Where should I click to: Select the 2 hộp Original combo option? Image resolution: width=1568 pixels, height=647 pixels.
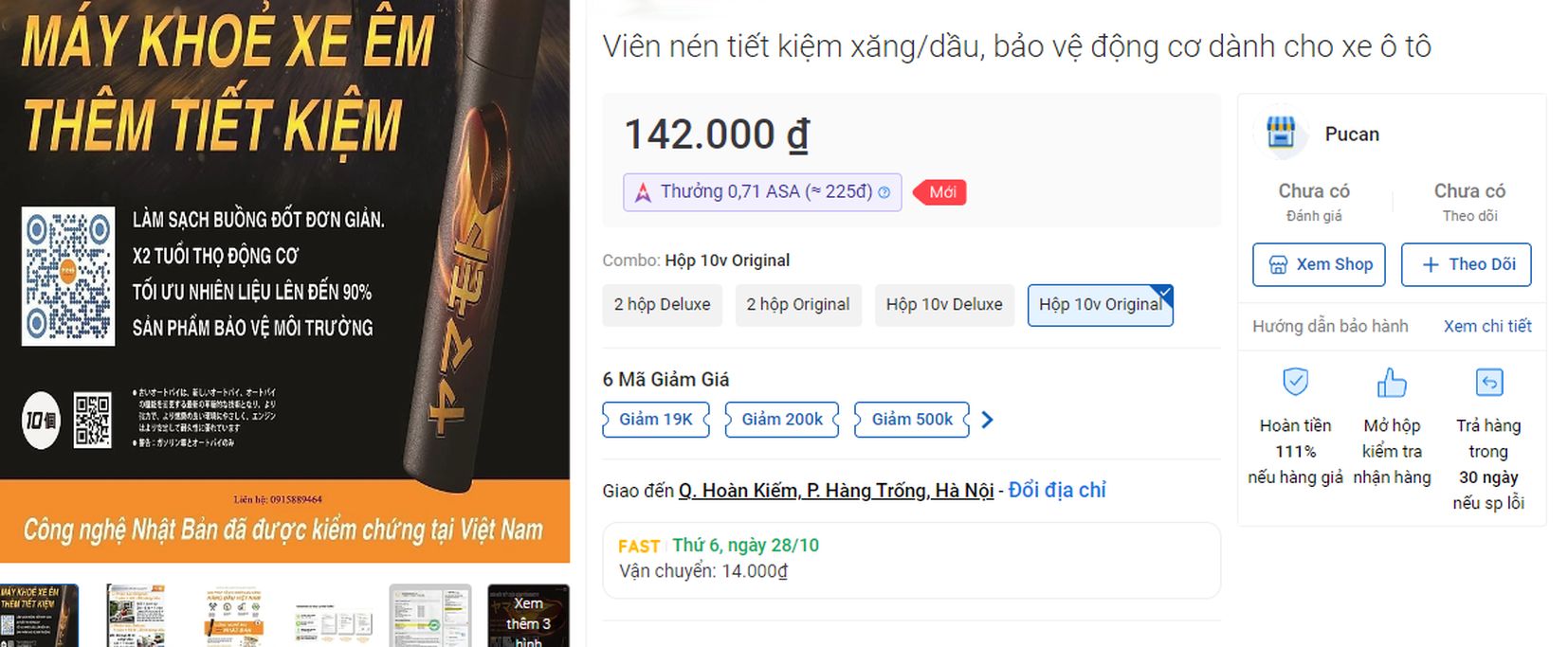[798, 305]
